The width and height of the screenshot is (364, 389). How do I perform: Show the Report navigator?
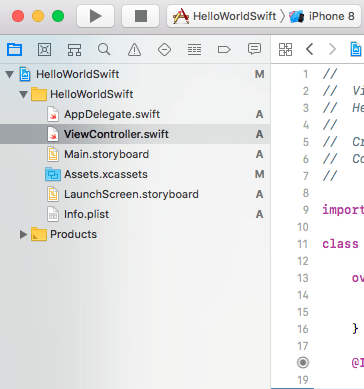tap(254, 49)
